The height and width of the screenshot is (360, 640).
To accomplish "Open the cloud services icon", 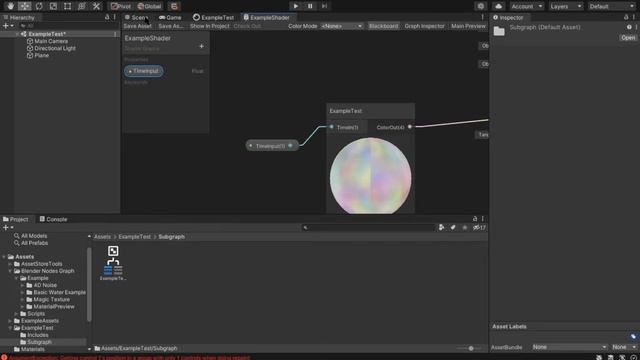I will click(x=498, y=6).
